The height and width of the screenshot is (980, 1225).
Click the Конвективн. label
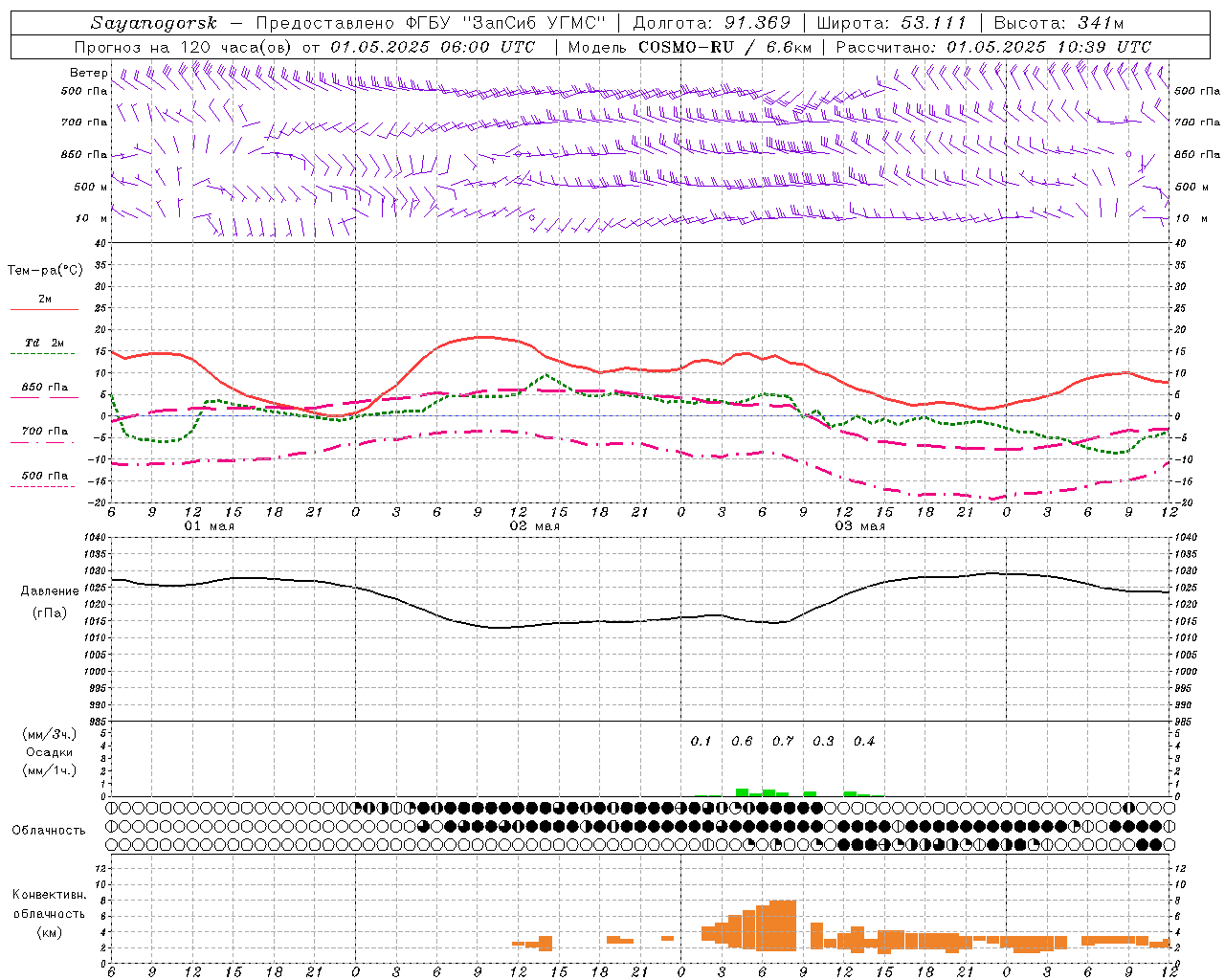point(49,895)
